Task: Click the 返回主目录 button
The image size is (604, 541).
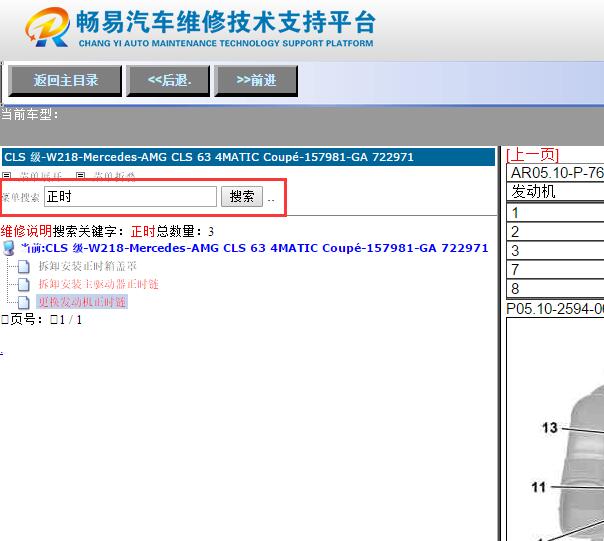Action: (65, 81)
